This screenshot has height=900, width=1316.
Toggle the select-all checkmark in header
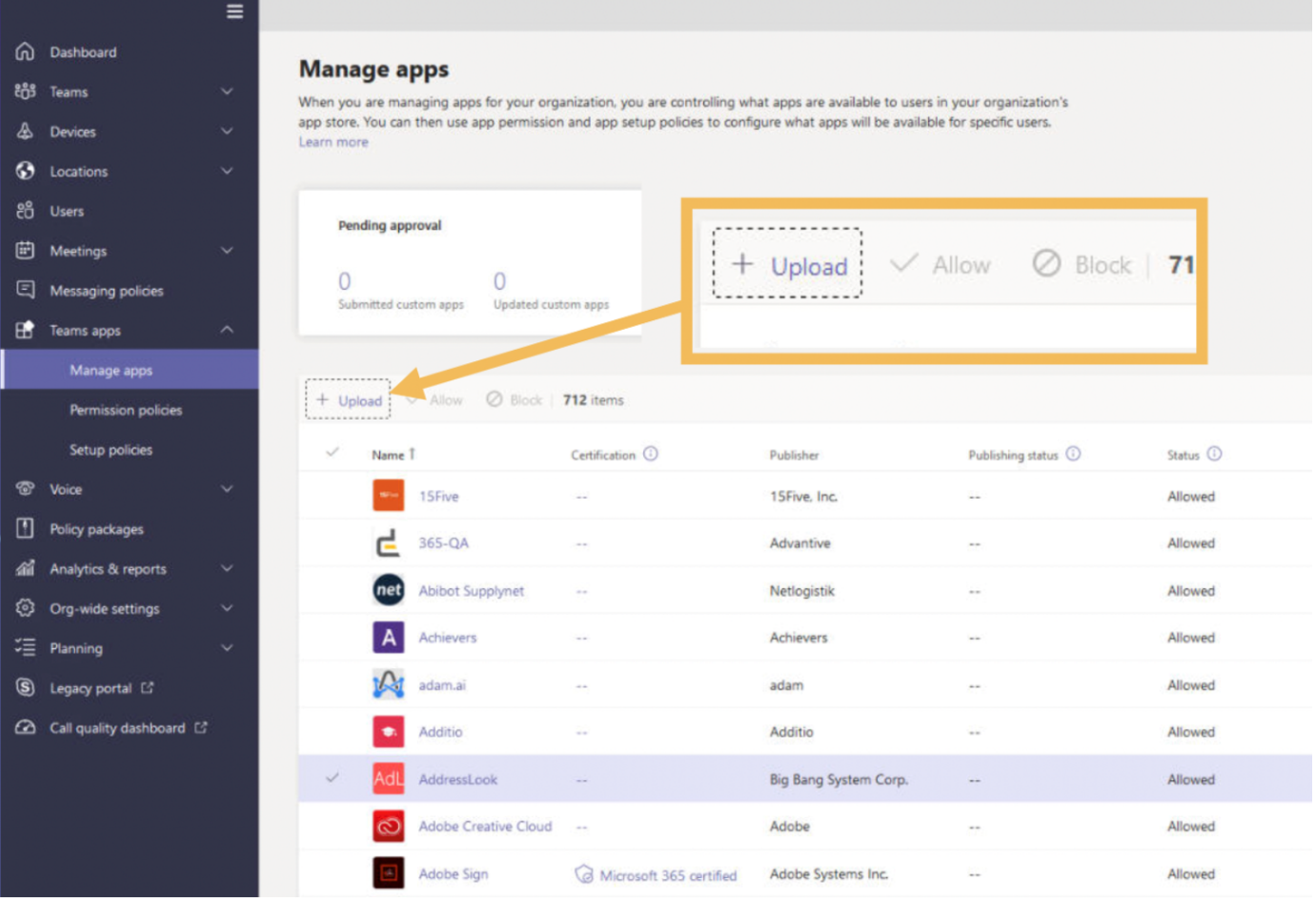tap(333, 452)
